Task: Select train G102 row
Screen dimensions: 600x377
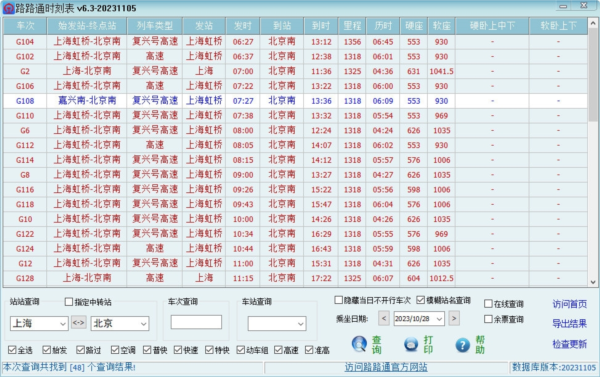Action: coord(295,56)
